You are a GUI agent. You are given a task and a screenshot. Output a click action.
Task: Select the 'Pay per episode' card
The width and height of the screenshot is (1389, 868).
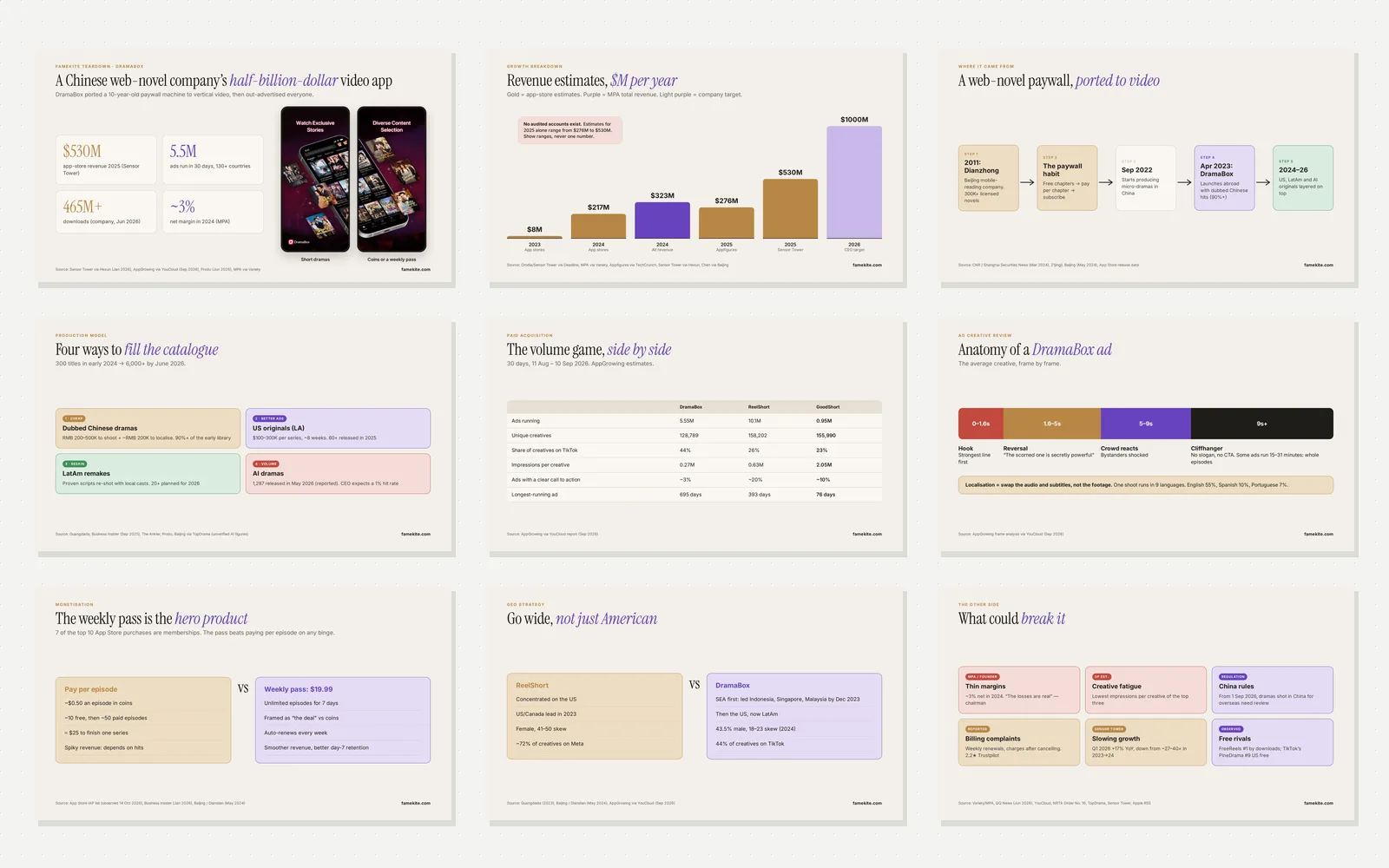[143, 720]
